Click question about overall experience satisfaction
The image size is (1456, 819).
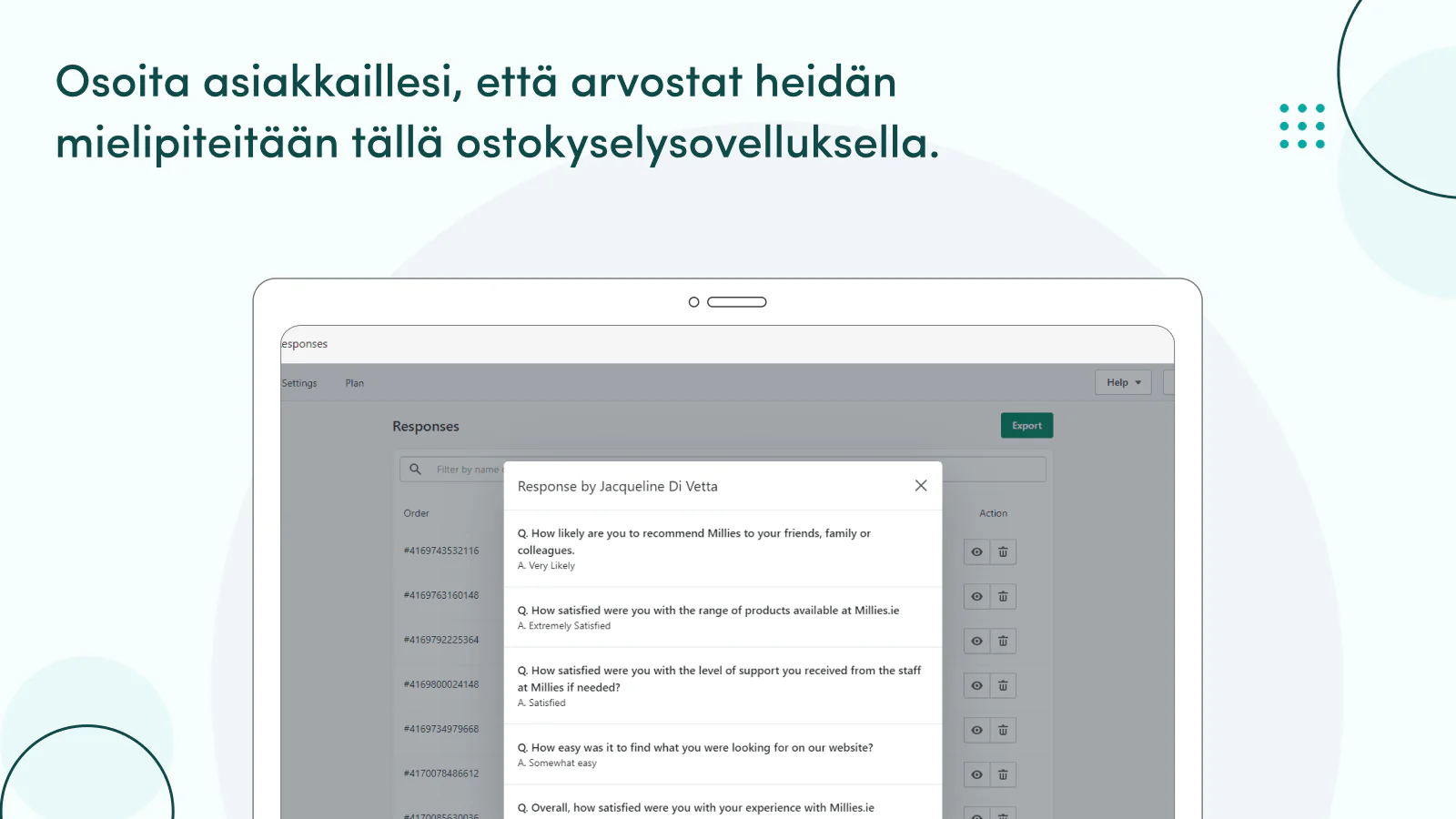tap(696, 808)
